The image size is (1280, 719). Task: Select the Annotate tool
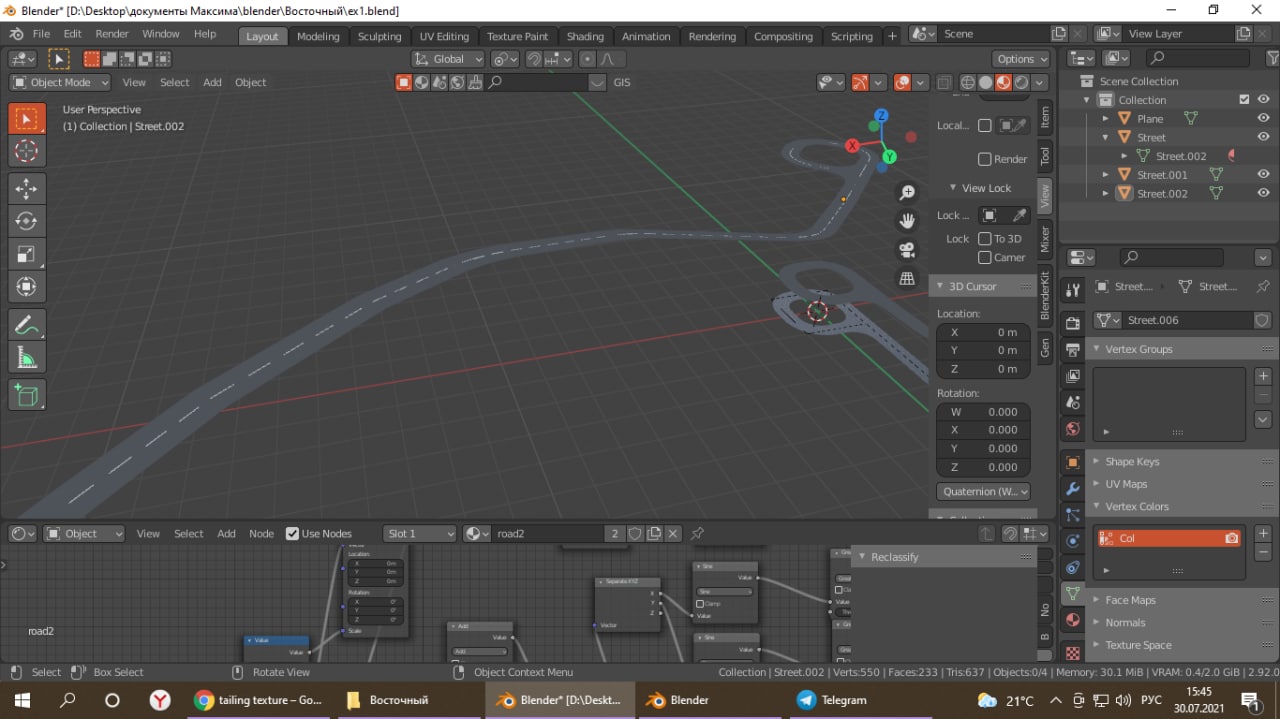[x=27, y=325]
